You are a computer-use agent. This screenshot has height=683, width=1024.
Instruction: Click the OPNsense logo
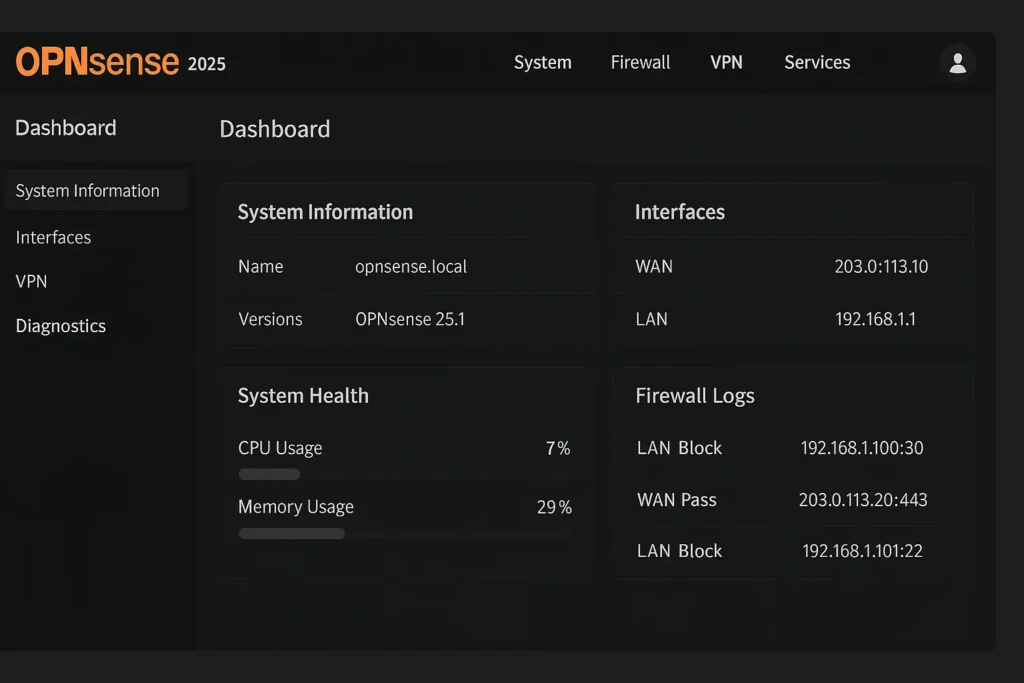[x=97, y=62]
